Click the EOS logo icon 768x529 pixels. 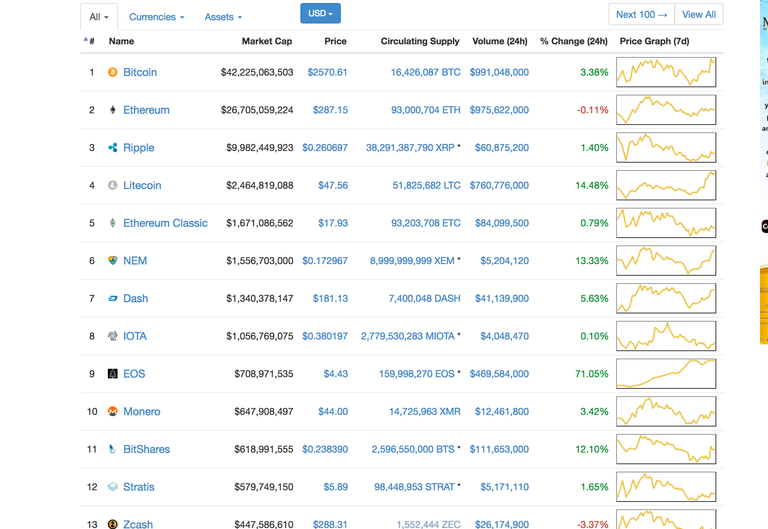113,374
